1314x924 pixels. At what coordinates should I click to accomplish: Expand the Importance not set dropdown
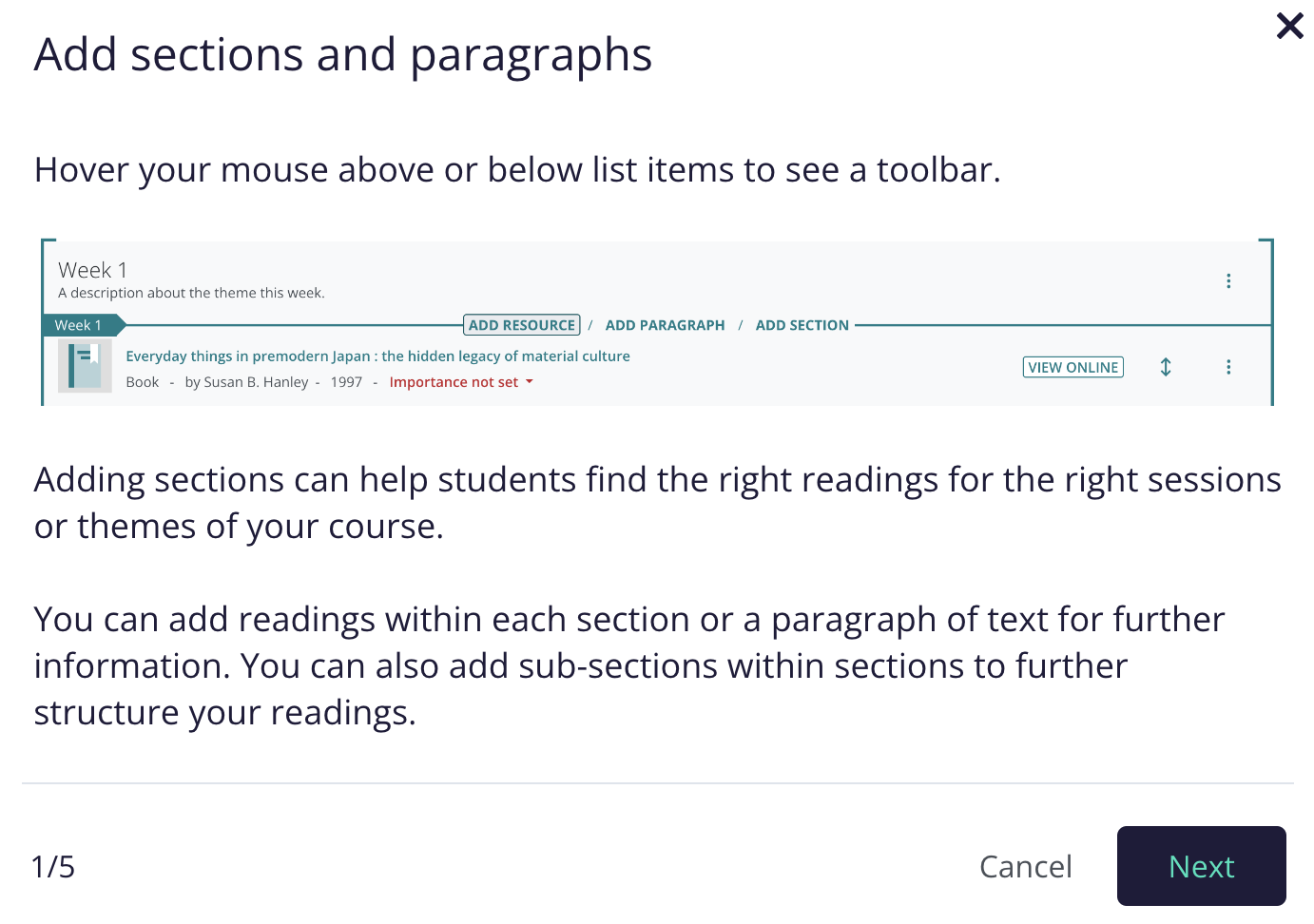[x=461, y=382]
